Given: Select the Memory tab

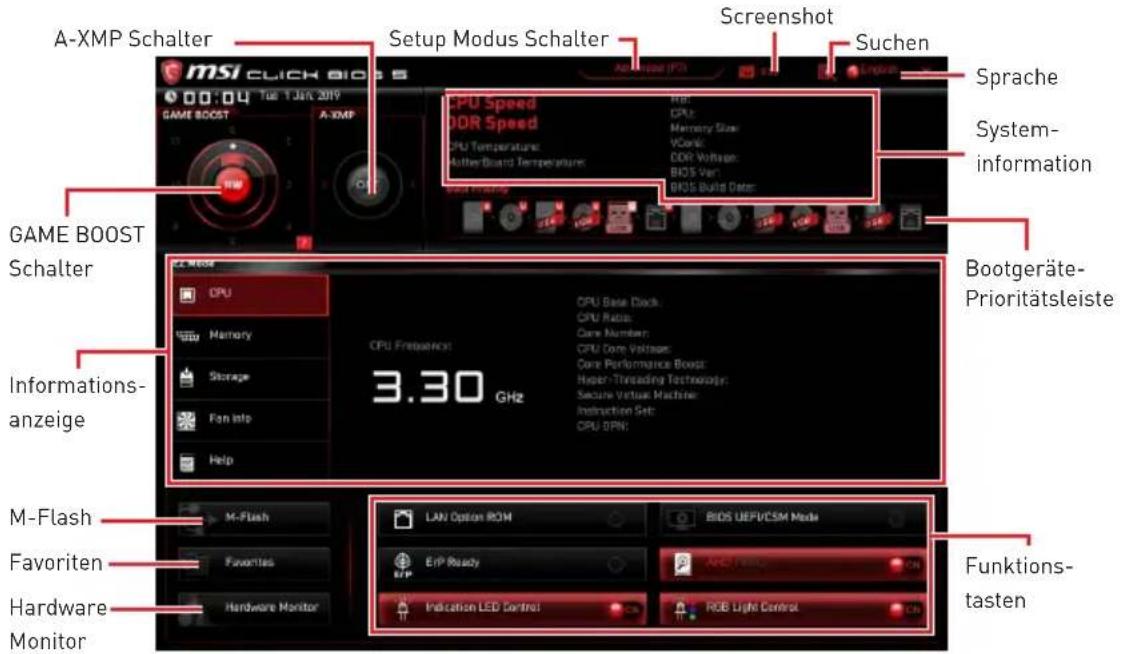Looking at the screenshot, I should tap(251, 336).
